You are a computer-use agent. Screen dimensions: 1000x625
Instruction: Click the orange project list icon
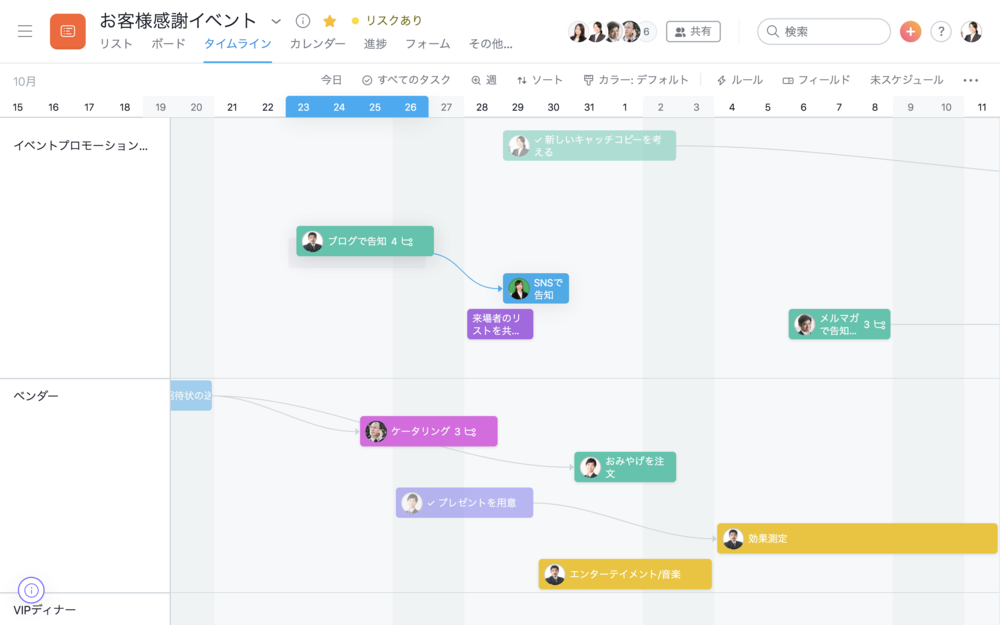point(68,31)
